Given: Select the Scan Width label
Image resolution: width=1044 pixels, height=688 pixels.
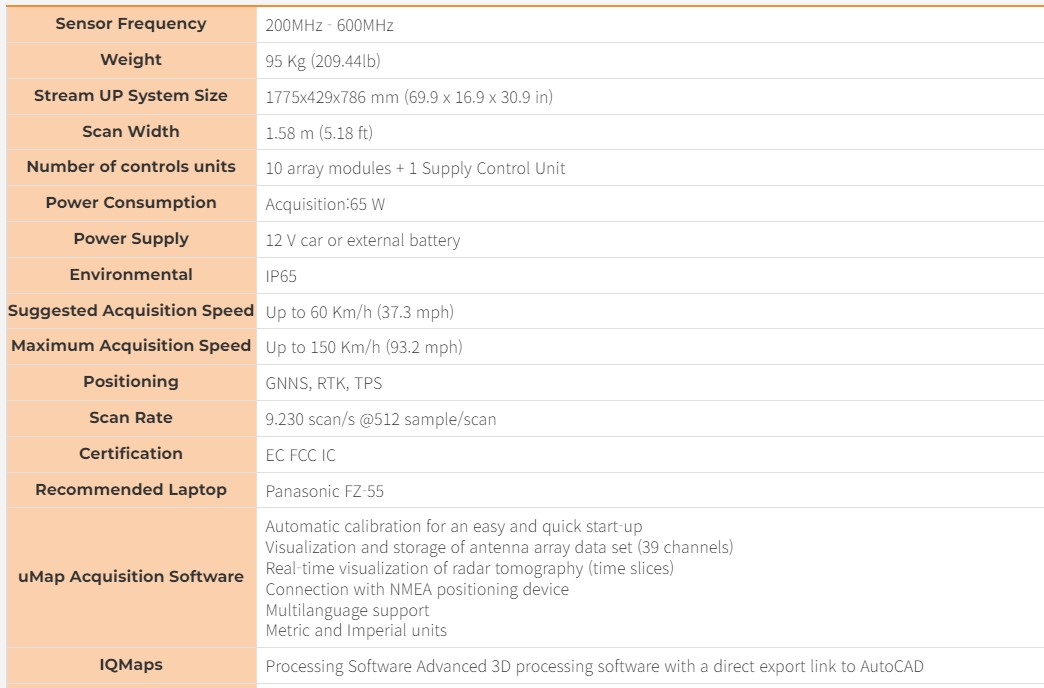Looking at the screenshot, I should (x=131, y=132).
